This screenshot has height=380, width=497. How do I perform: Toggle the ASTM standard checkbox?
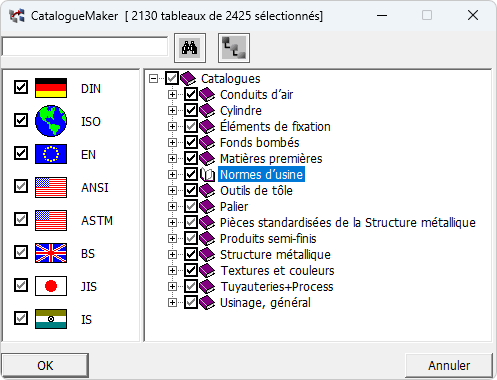pyautogui.click(x=21, y=219)
